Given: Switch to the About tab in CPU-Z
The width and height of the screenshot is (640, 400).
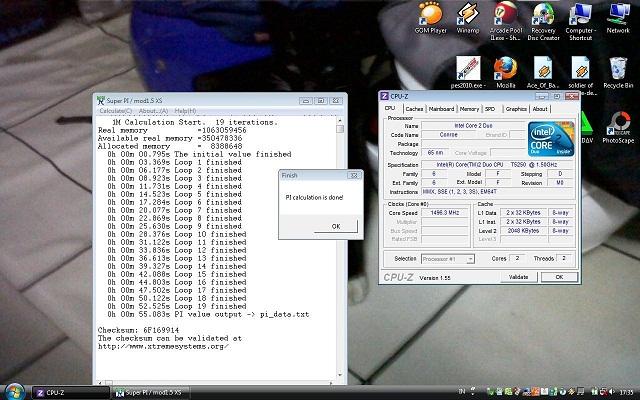Looking at the screenshot, I should (x=540, y=109).
